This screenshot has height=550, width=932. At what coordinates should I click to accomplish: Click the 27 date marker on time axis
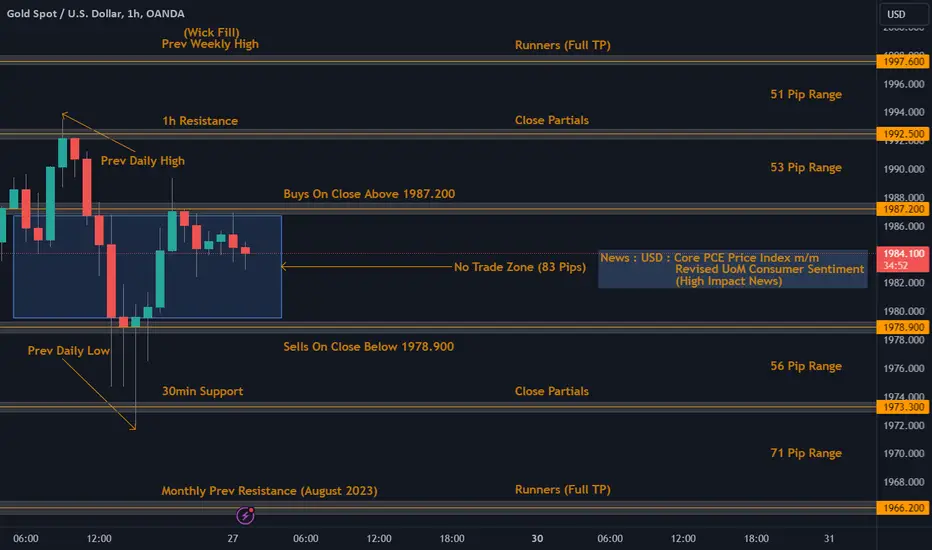coord(232,538)
